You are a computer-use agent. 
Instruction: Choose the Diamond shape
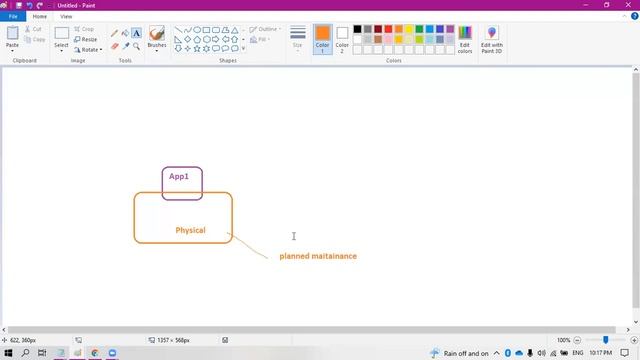tap(188, 39)
